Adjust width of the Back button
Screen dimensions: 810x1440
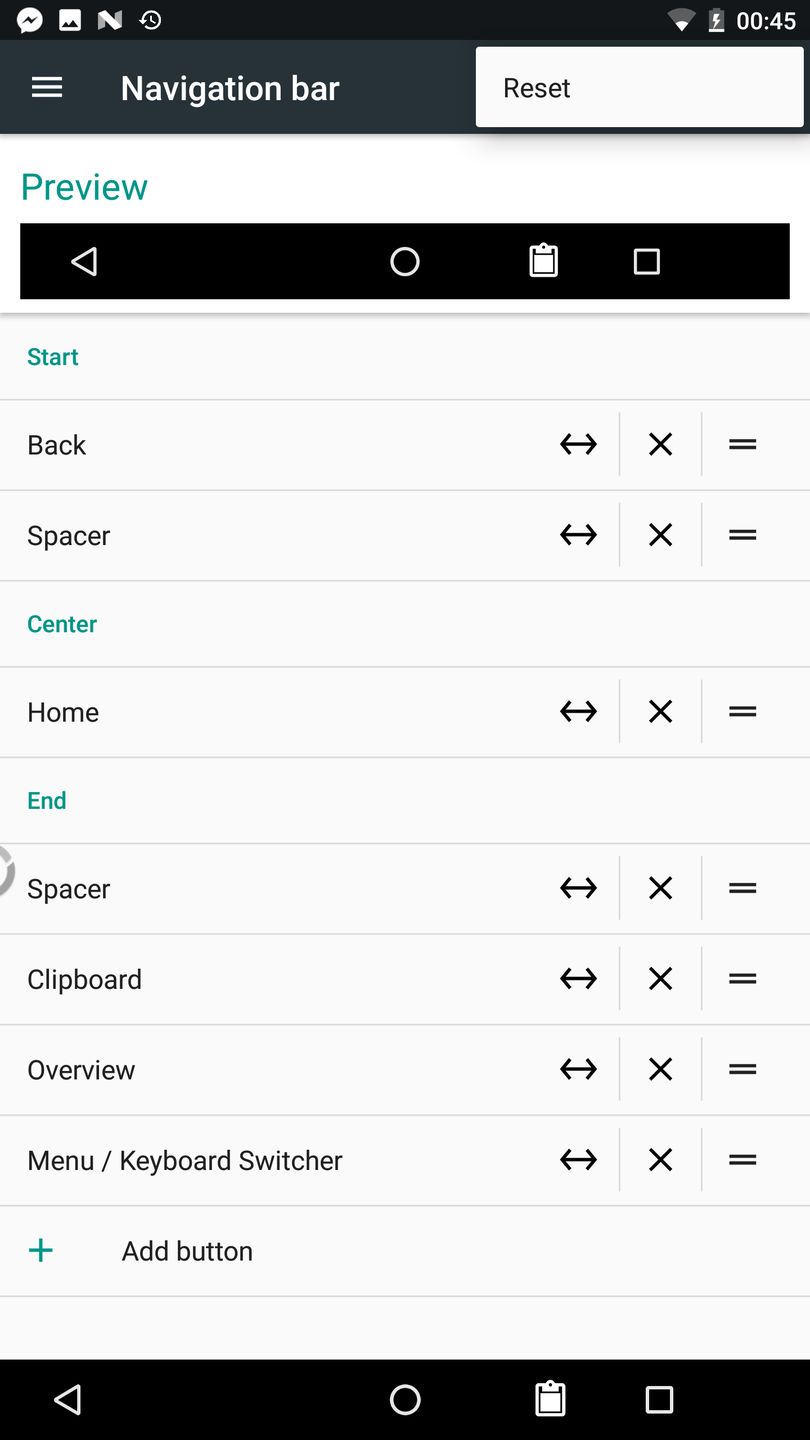[x=578, y=444]
